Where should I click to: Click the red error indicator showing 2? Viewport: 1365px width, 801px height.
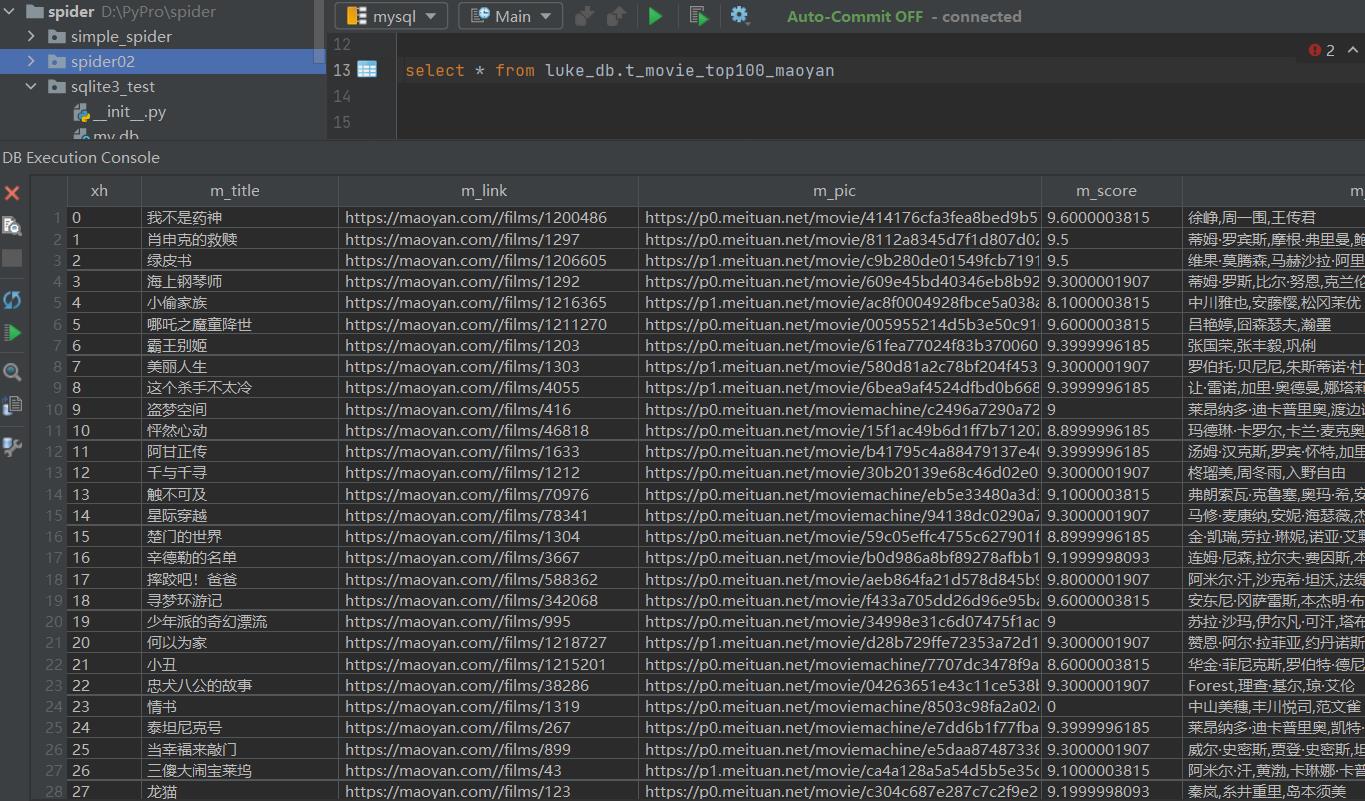[x=1322, y=50]
